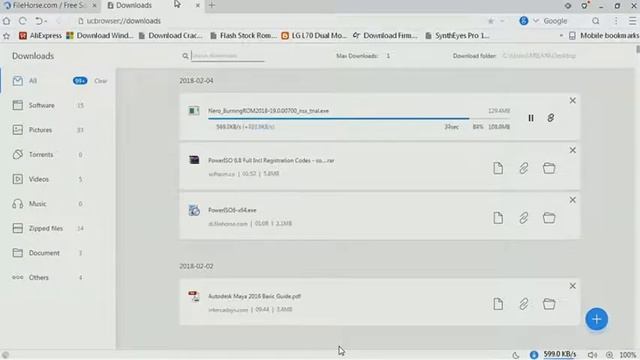Remove Autodesk Maya Basic Guide.pdf entry
This screenshot has height=360, width=640.
[x=573, y=286]
